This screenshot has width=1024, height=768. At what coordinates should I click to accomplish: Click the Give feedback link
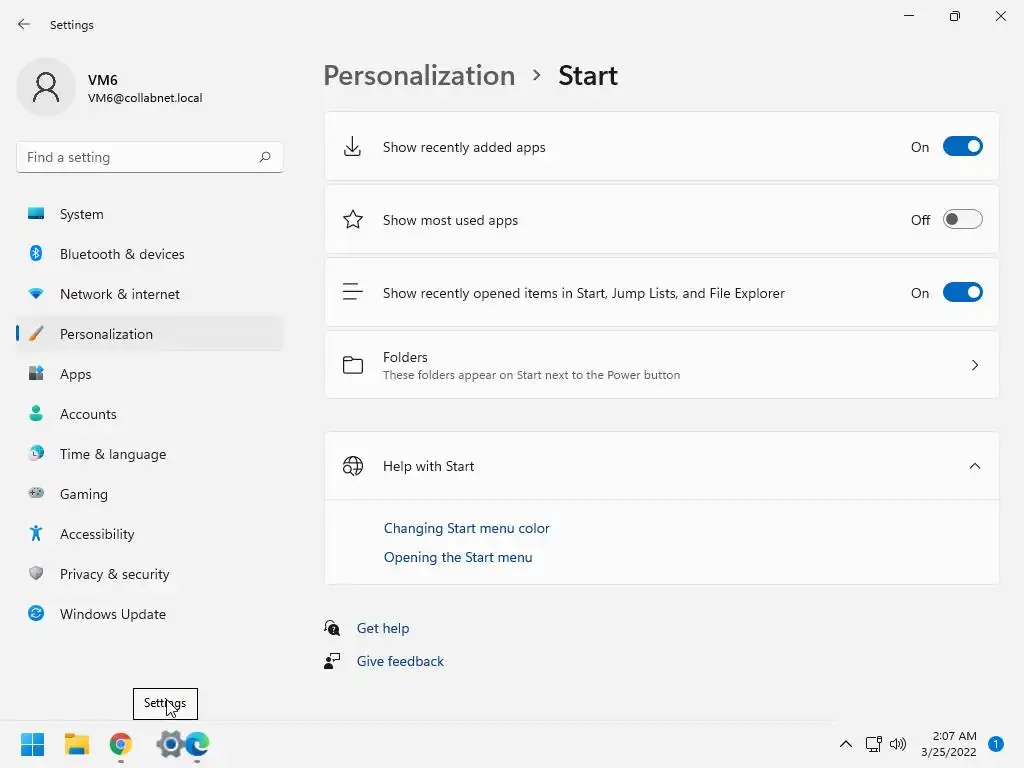400,661
